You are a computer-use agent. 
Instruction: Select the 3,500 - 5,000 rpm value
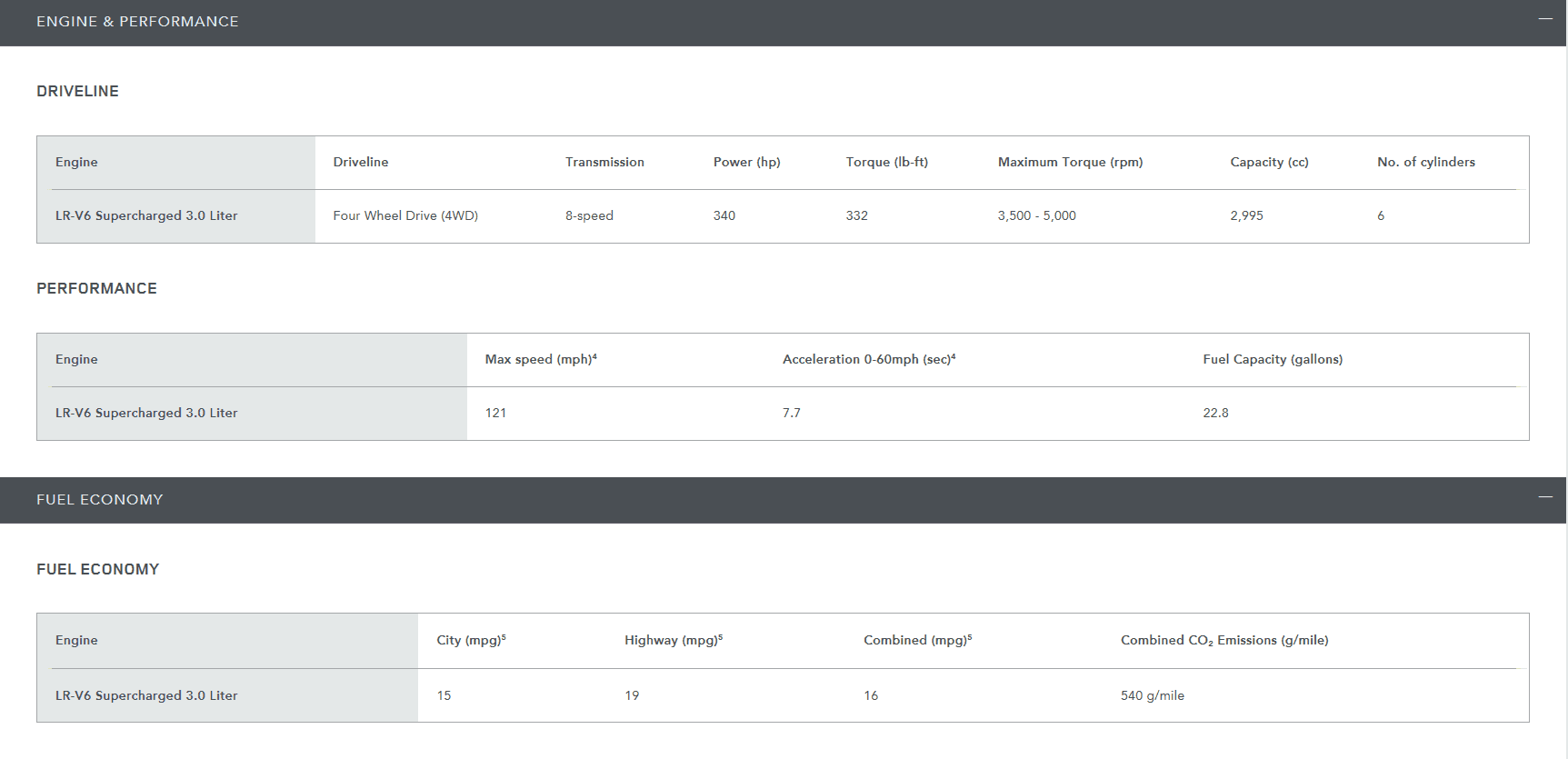point(1037,215)
